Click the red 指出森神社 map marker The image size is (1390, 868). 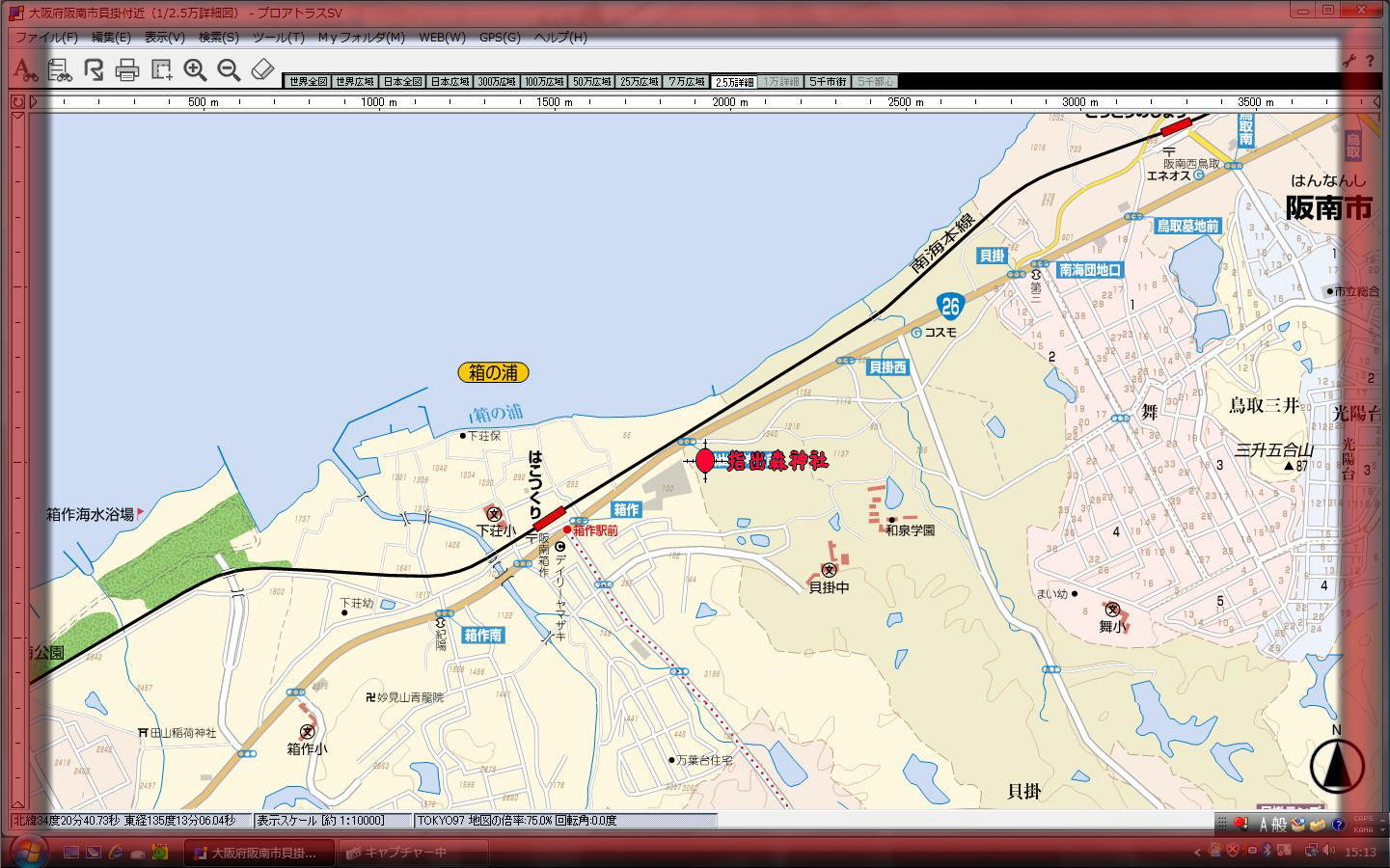pos(705,460)
